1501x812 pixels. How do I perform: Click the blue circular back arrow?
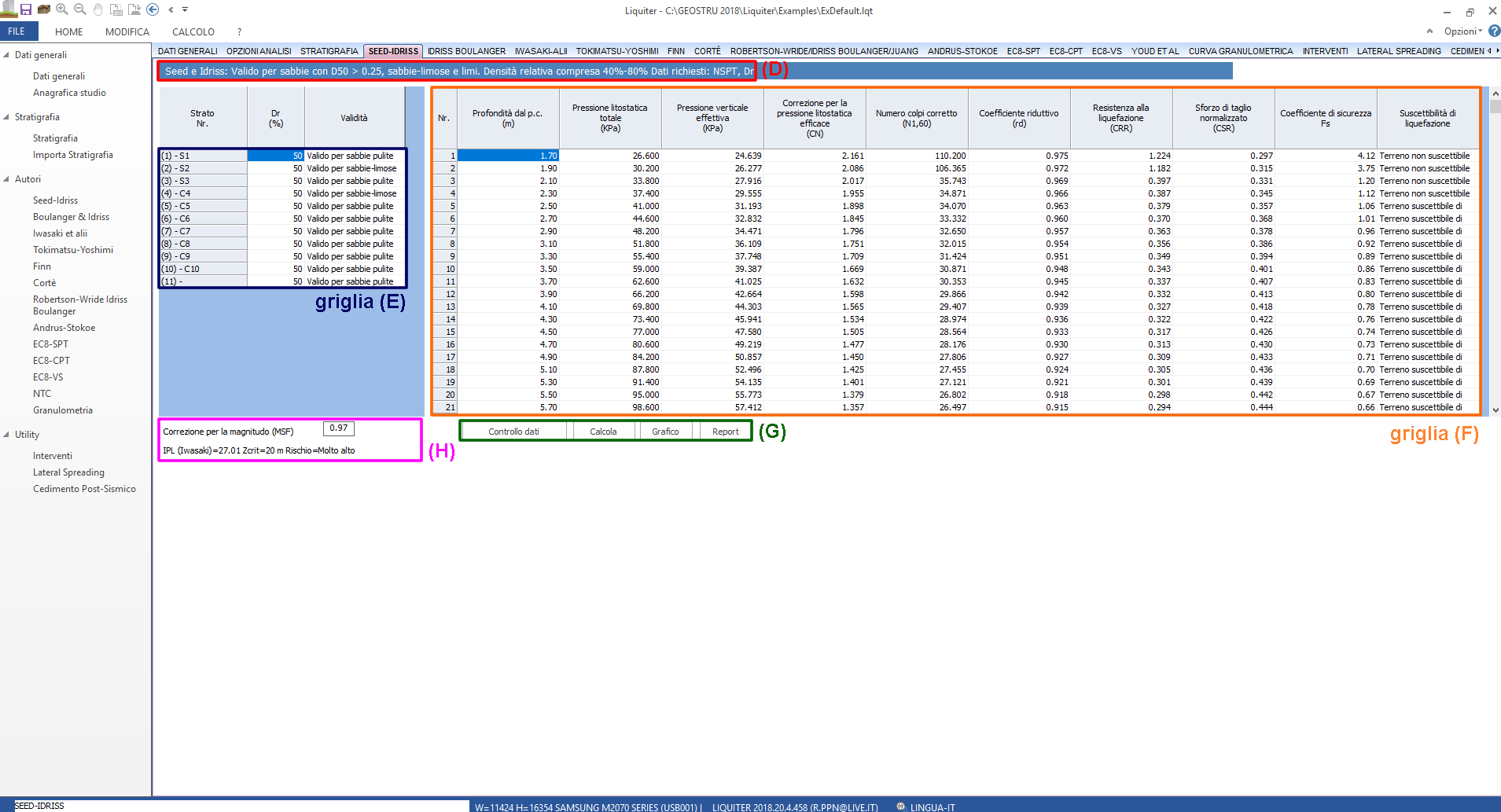point(153,9)
